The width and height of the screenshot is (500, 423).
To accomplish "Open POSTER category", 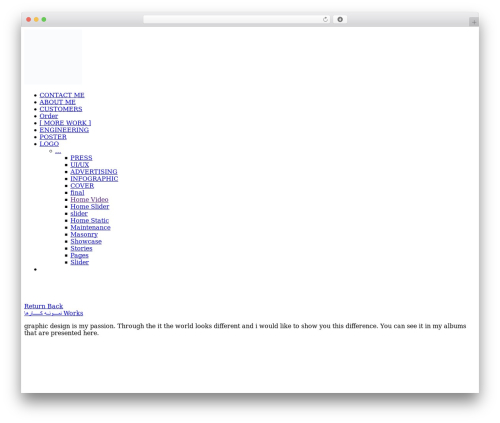I will pos(53,137).
